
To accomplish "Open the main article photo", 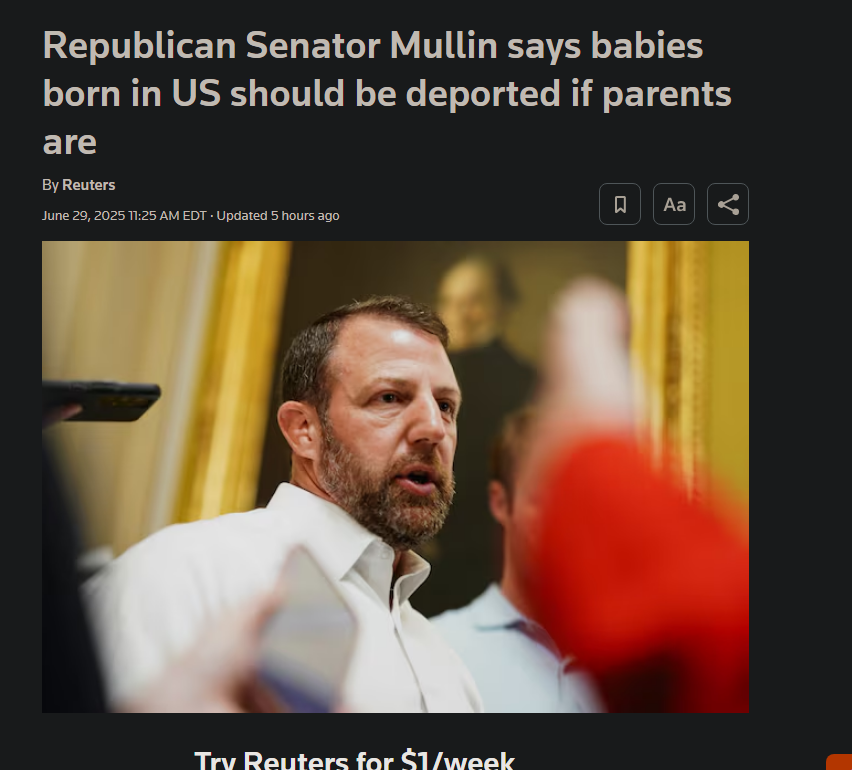I will [395, 477].
